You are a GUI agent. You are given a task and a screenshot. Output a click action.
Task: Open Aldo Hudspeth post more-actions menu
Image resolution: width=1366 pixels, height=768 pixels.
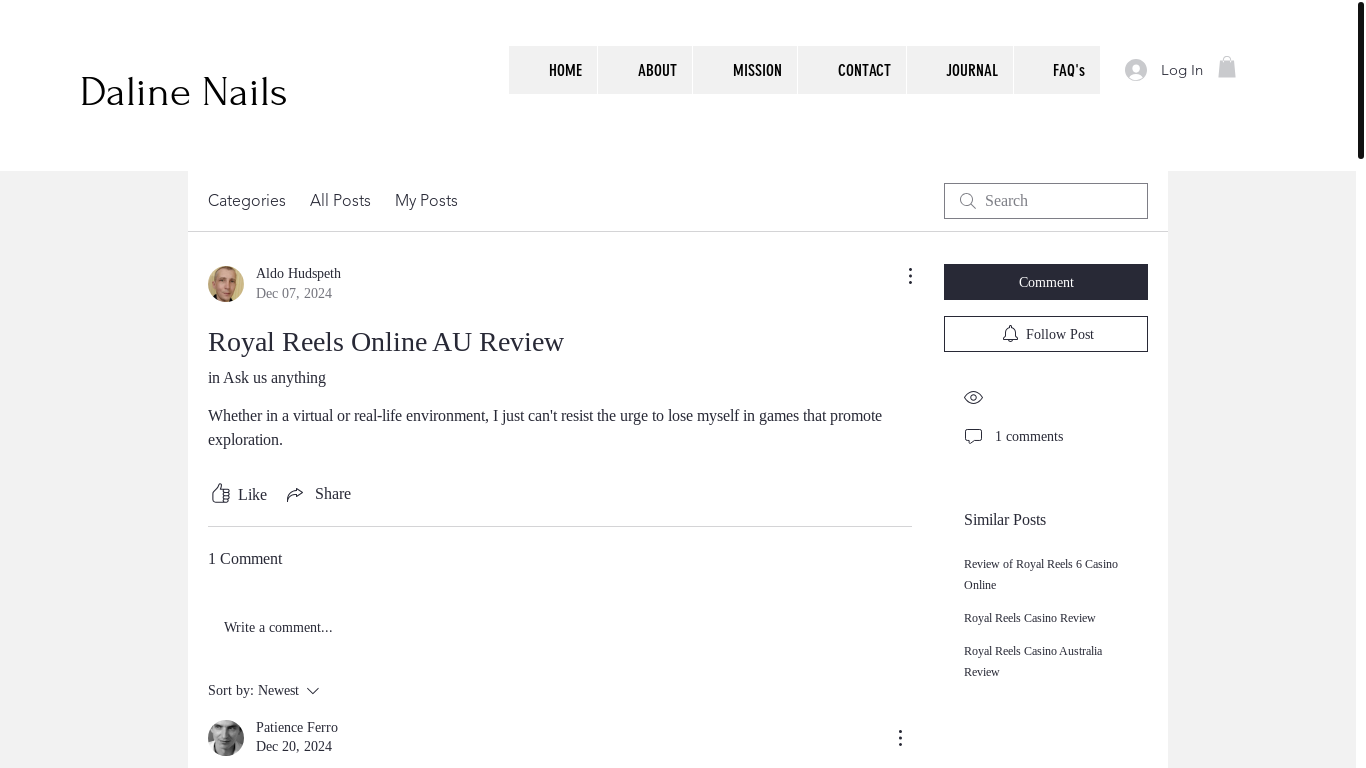tap(910, 276)
